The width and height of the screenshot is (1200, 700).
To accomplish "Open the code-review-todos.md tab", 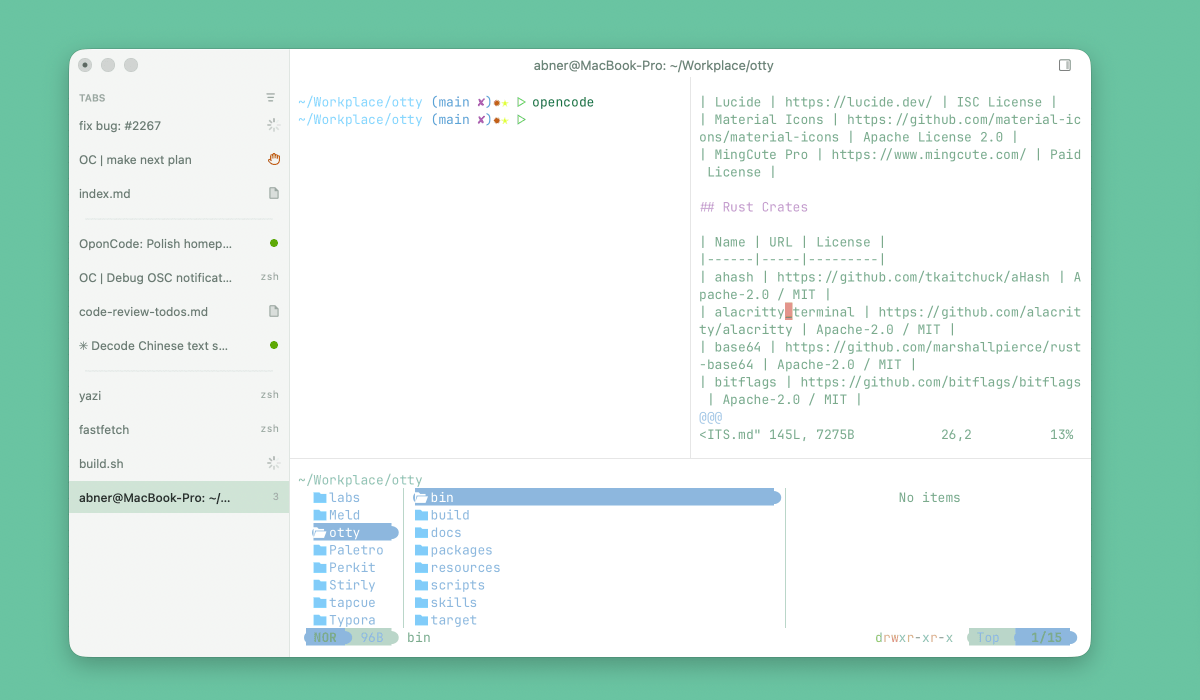I will coord(179,311).
